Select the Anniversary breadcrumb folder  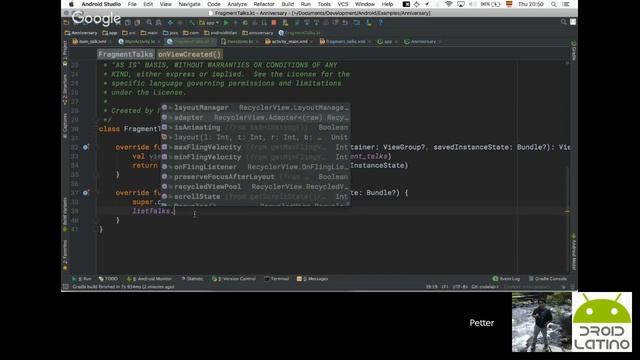tap(81, 33)
